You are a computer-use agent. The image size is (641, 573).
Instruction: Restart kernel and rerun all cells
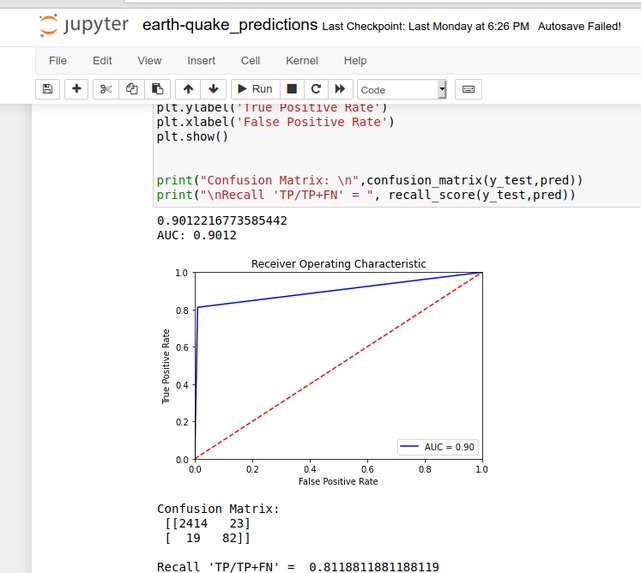click(x=340, y=89)
